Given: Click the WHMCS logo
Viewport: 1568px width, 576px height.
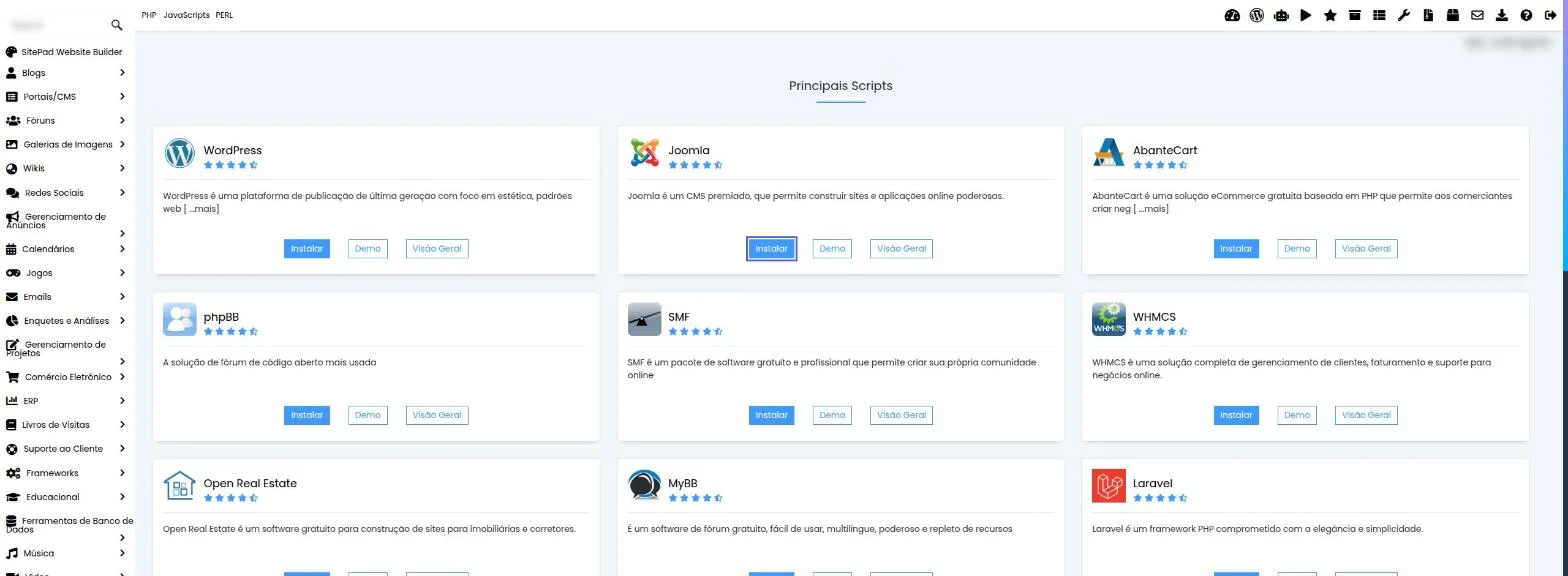Looking at the screenshot, I should (x=1109, y=319).
